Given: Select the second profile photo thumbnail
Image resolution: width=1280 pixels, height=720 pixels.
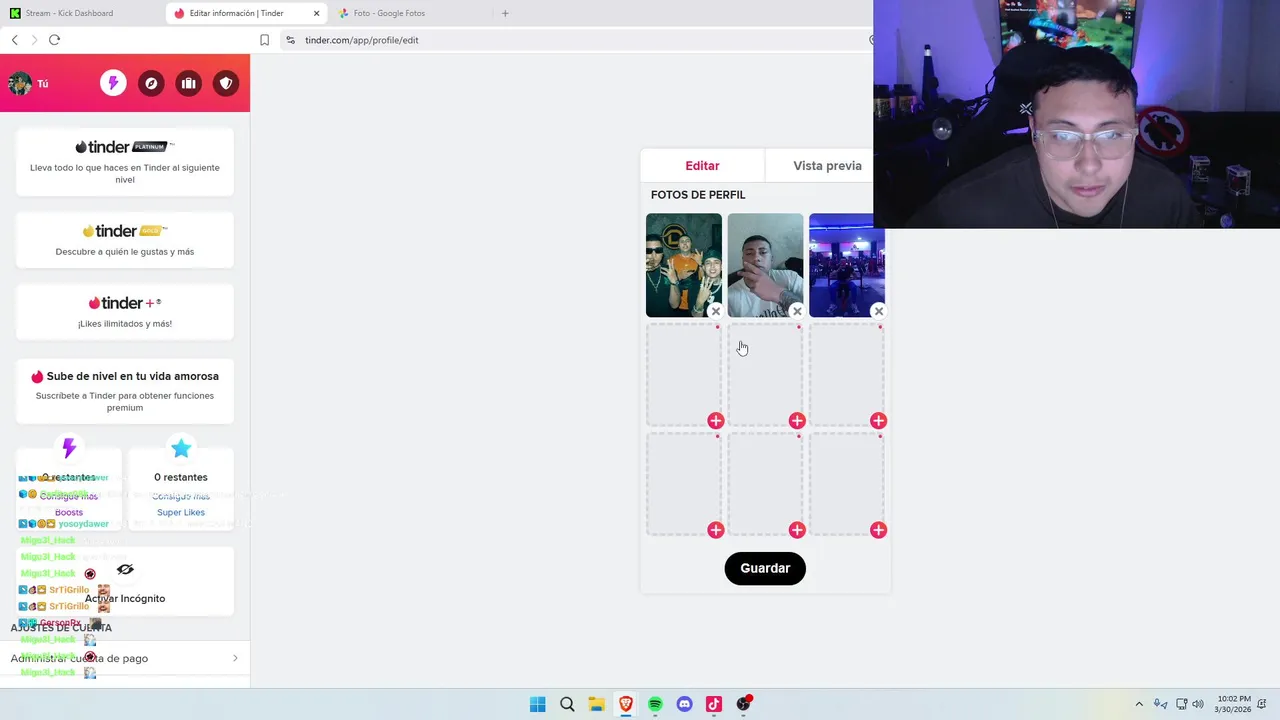Looking at the screenshot, I should (765, 265).
